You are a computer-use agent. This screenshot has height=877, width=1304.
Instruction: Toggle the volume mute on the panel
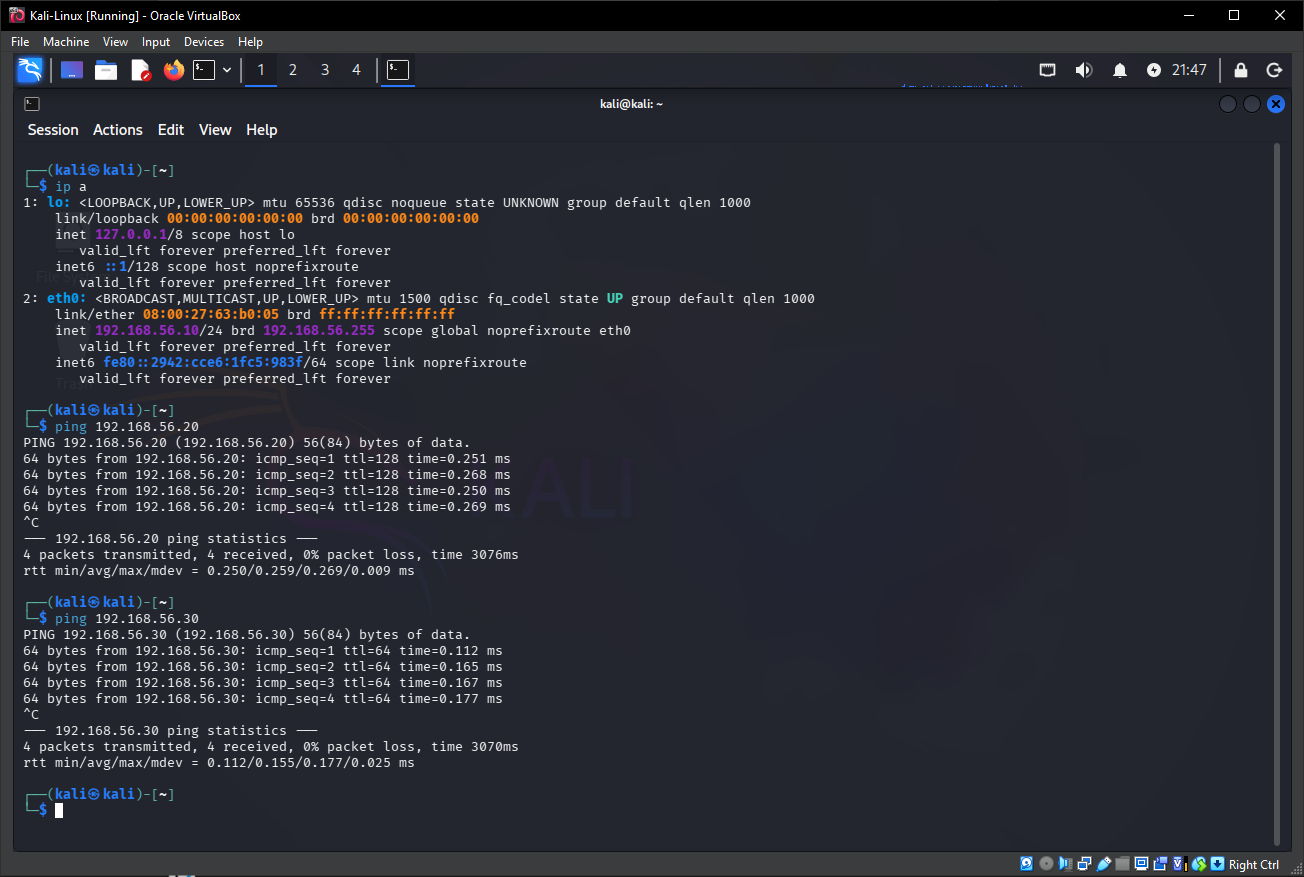tap(1084, 70)
